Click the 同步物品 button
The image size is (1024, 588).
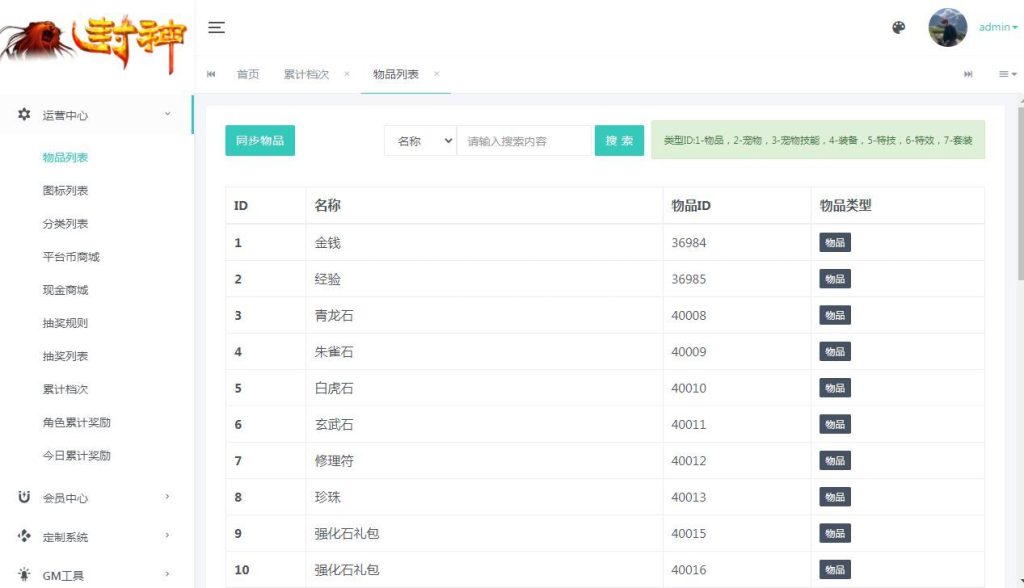click(x=259, y=140)
